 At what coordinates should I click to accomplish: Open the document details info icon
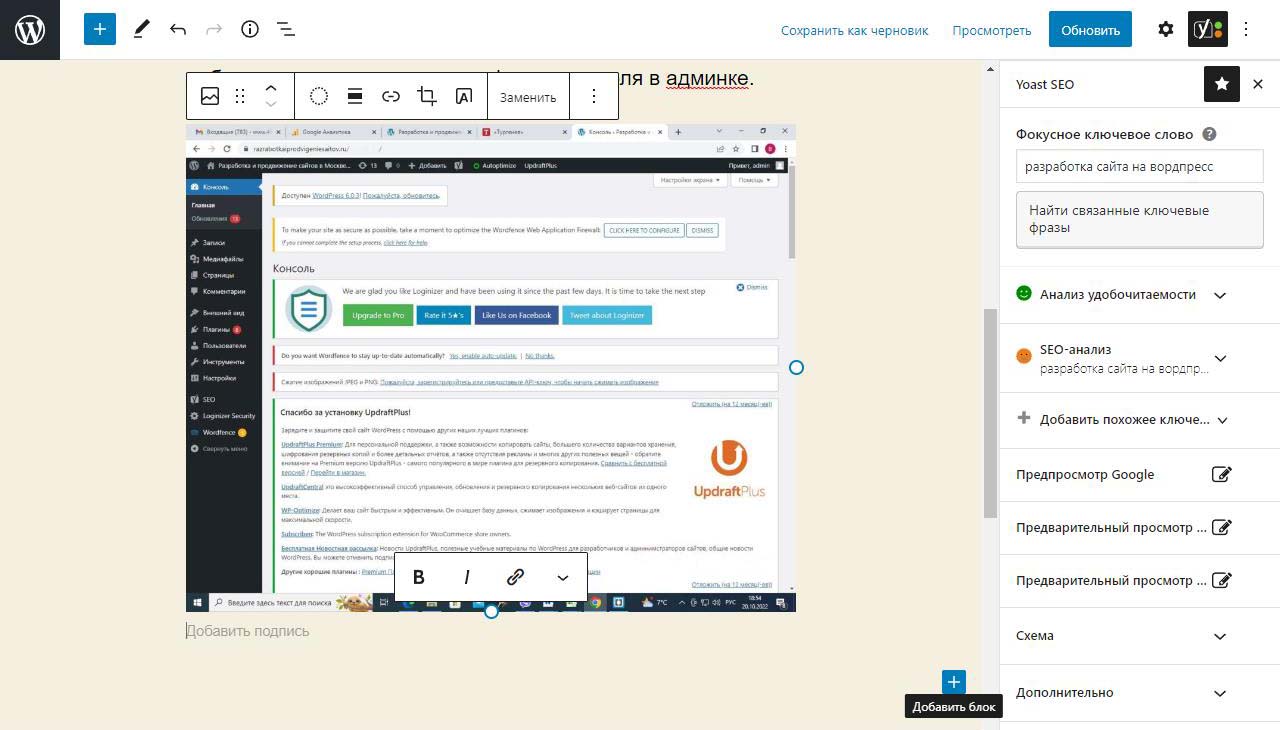click(250, 29)
